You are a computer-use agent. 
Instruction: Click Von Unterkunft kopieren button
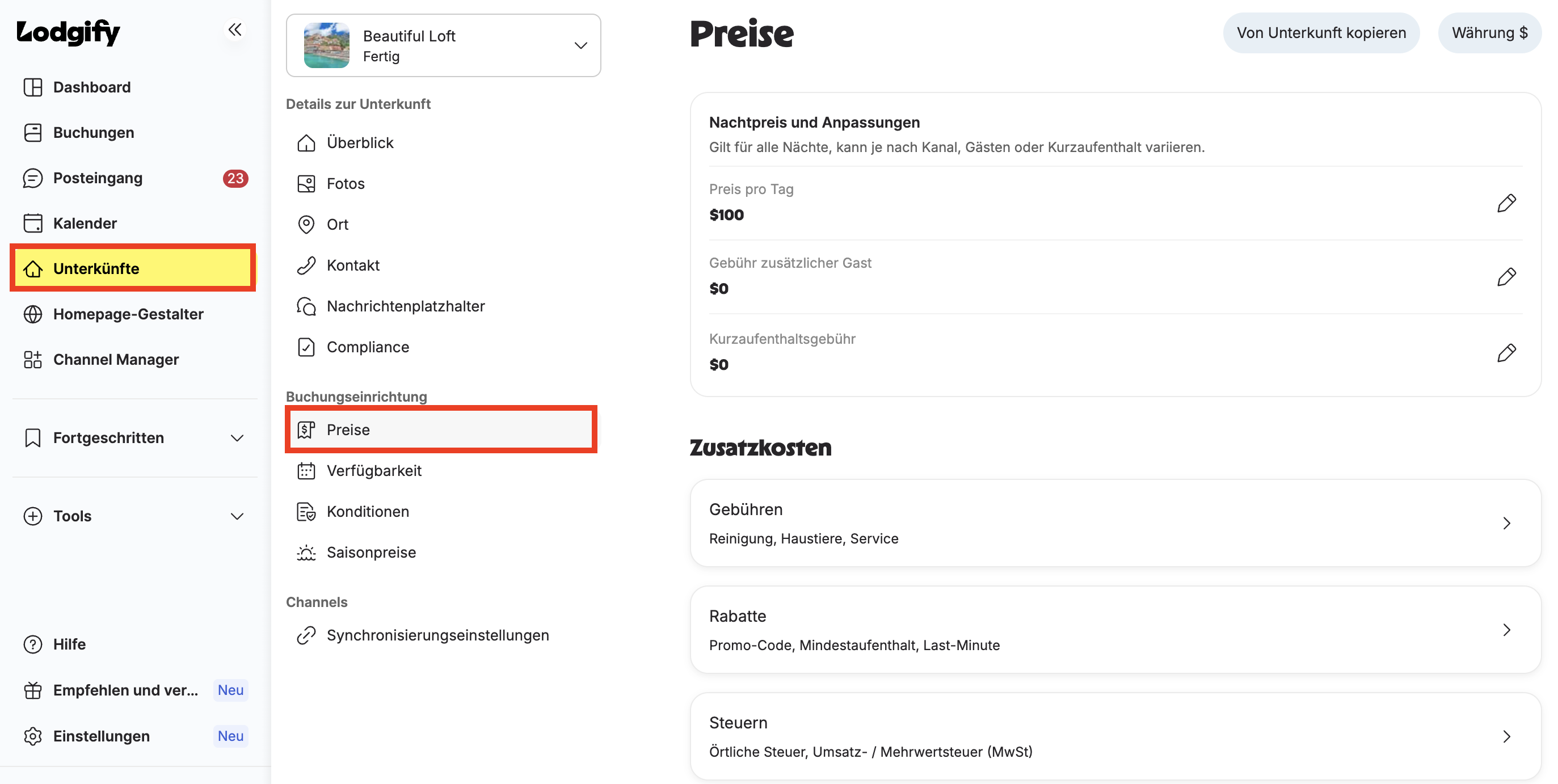(1321, 33)
